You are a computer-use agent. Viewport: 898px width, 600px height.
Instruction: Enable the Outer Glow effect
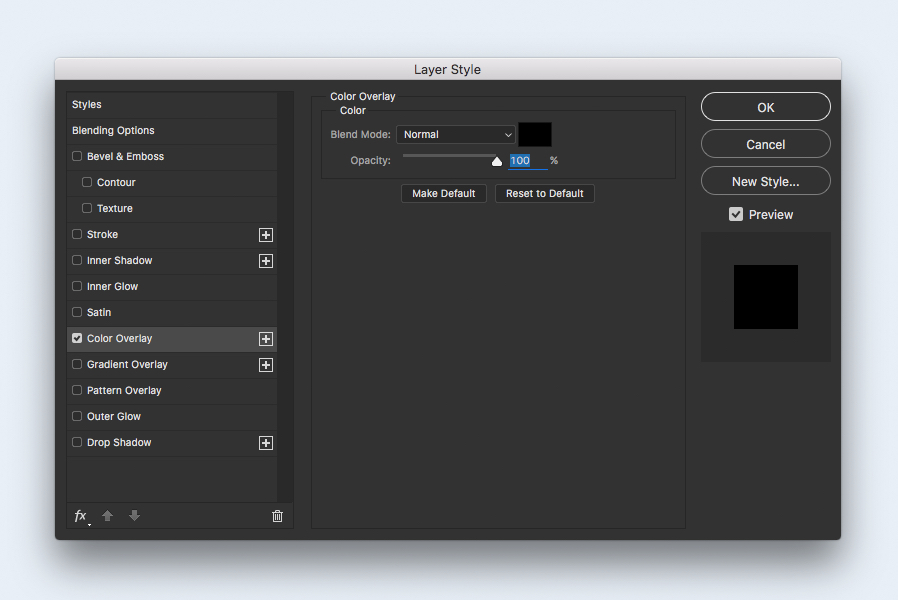tap(77, 416)
